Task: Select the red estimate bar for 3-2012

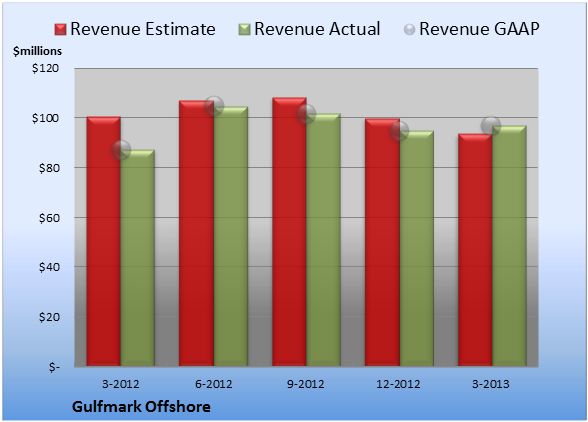Action: point(104,241)
